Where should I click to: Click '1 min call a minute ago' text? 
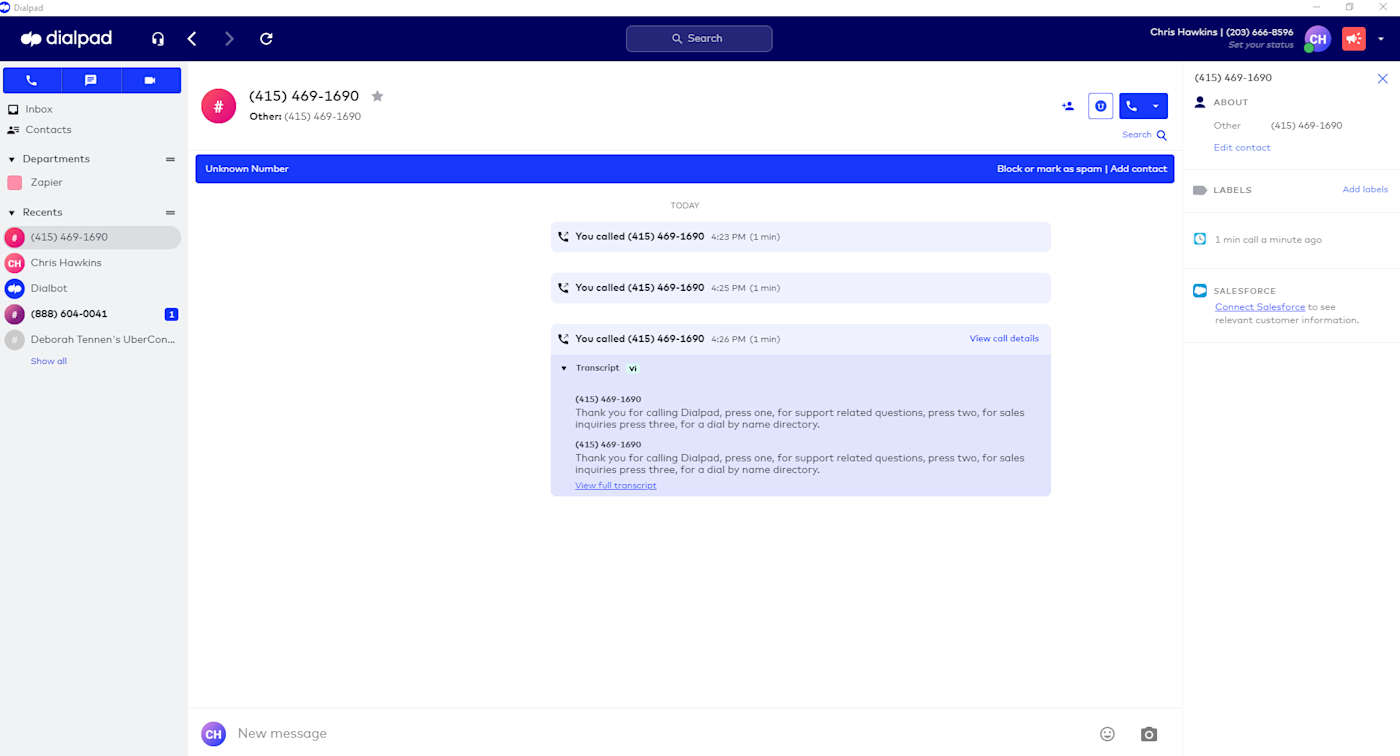(x=1268, y=240)
